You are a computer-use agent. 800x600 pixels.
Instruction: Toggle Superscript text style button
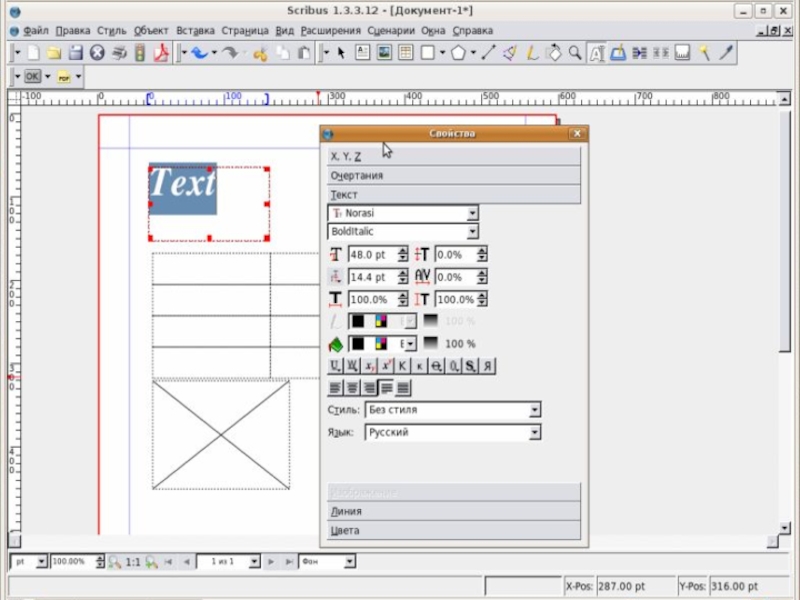pos(386,366)
